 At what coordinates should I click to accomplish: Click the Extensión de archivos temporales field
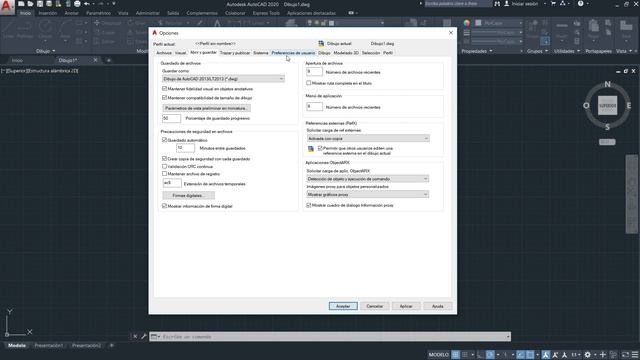pos(171,183)
